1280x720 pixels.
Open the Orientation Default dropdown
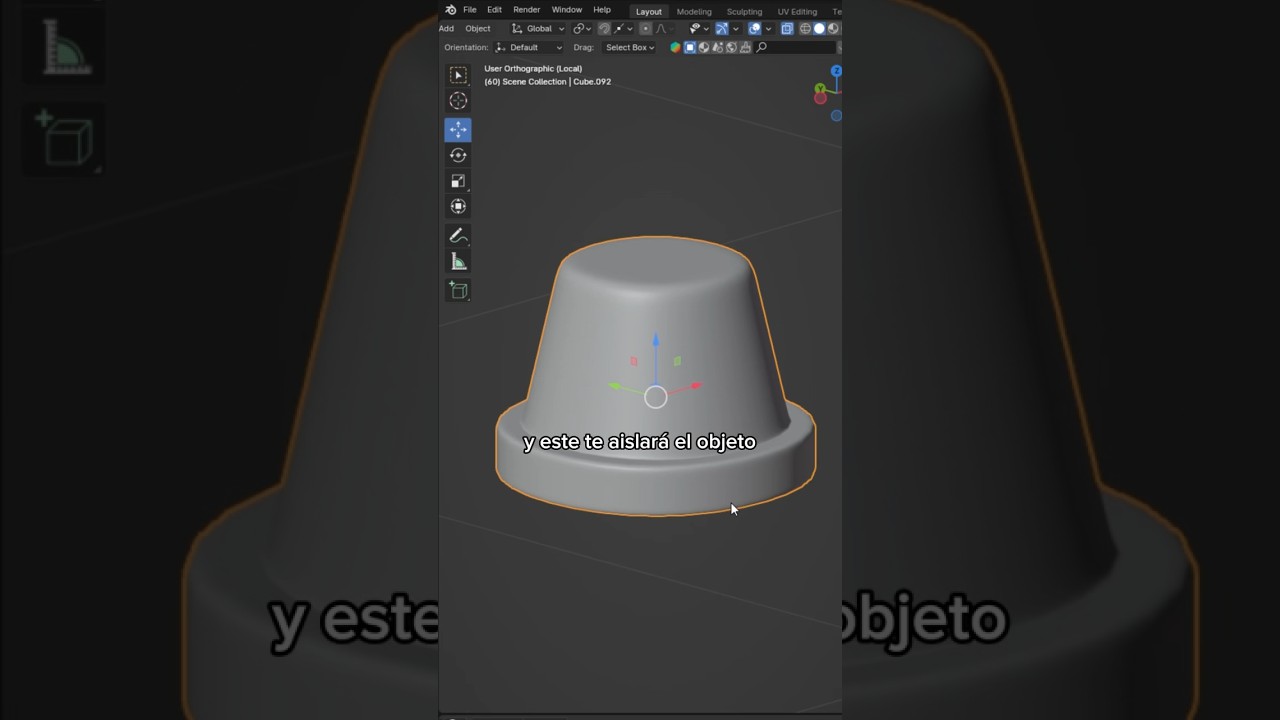(x=528, y=48)
